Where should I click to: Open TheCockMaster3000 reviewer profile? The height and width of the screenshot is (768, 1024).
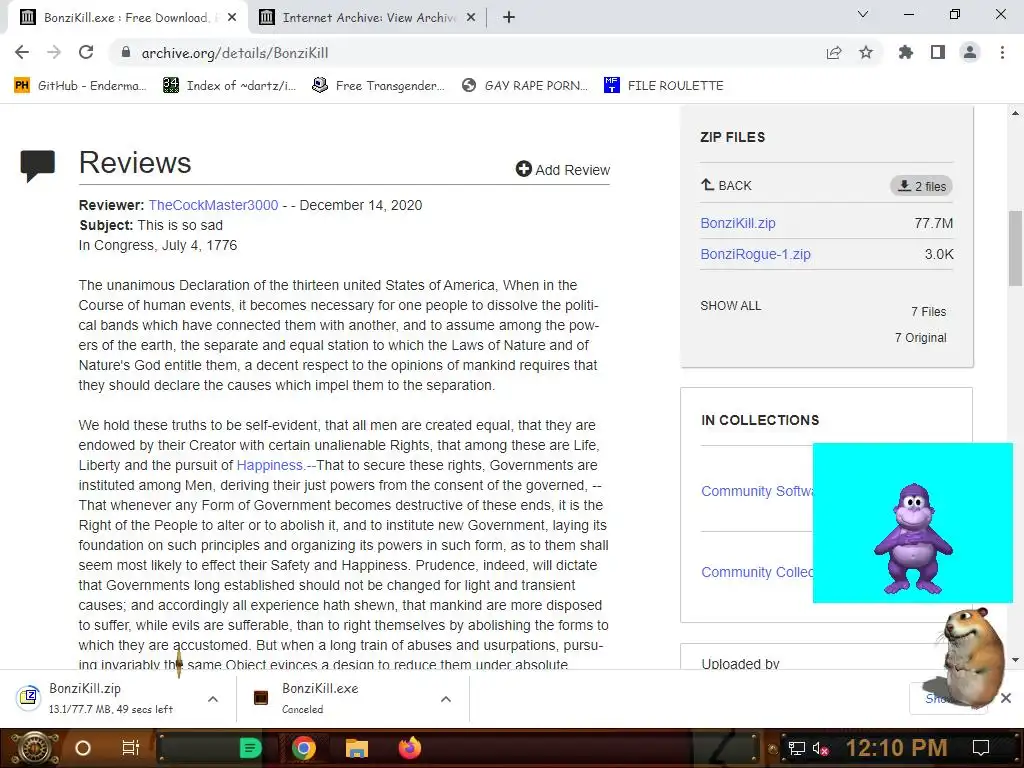(214, 205)
